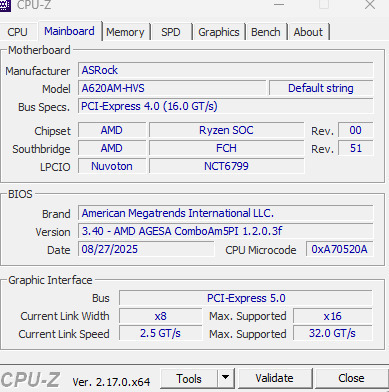Click the CPU Microcode value 0xA70520A
Screen dimensions: 389x392
[x=339, y=249]
